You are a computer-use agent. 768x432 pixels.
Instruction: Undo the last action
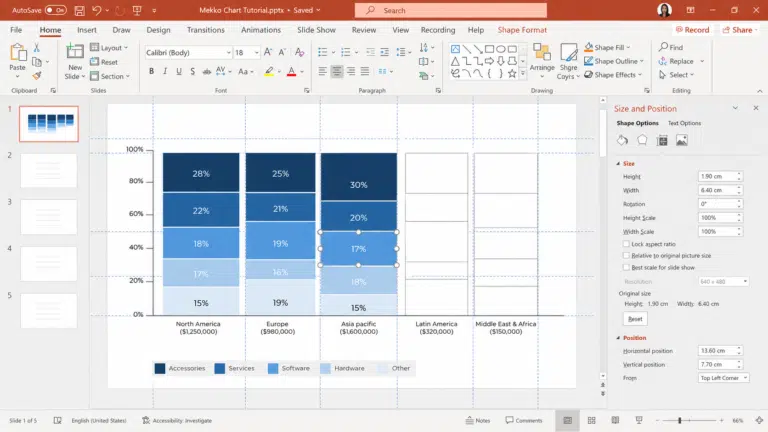(x=96, y=10)
